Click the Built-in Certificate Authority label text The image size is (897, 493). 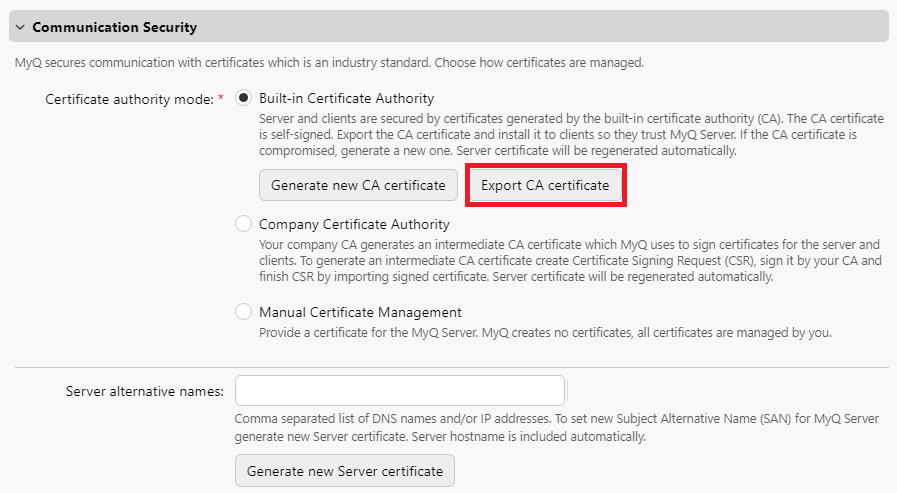click(x=346, y=99)
